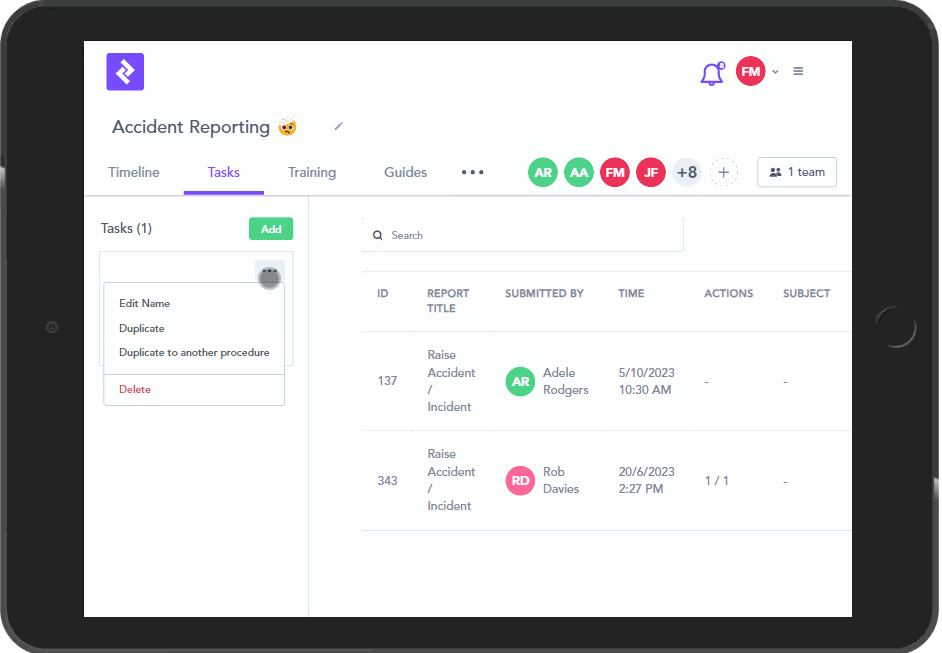
Task: Click the purple app logo icon
Action: point(125,72)
